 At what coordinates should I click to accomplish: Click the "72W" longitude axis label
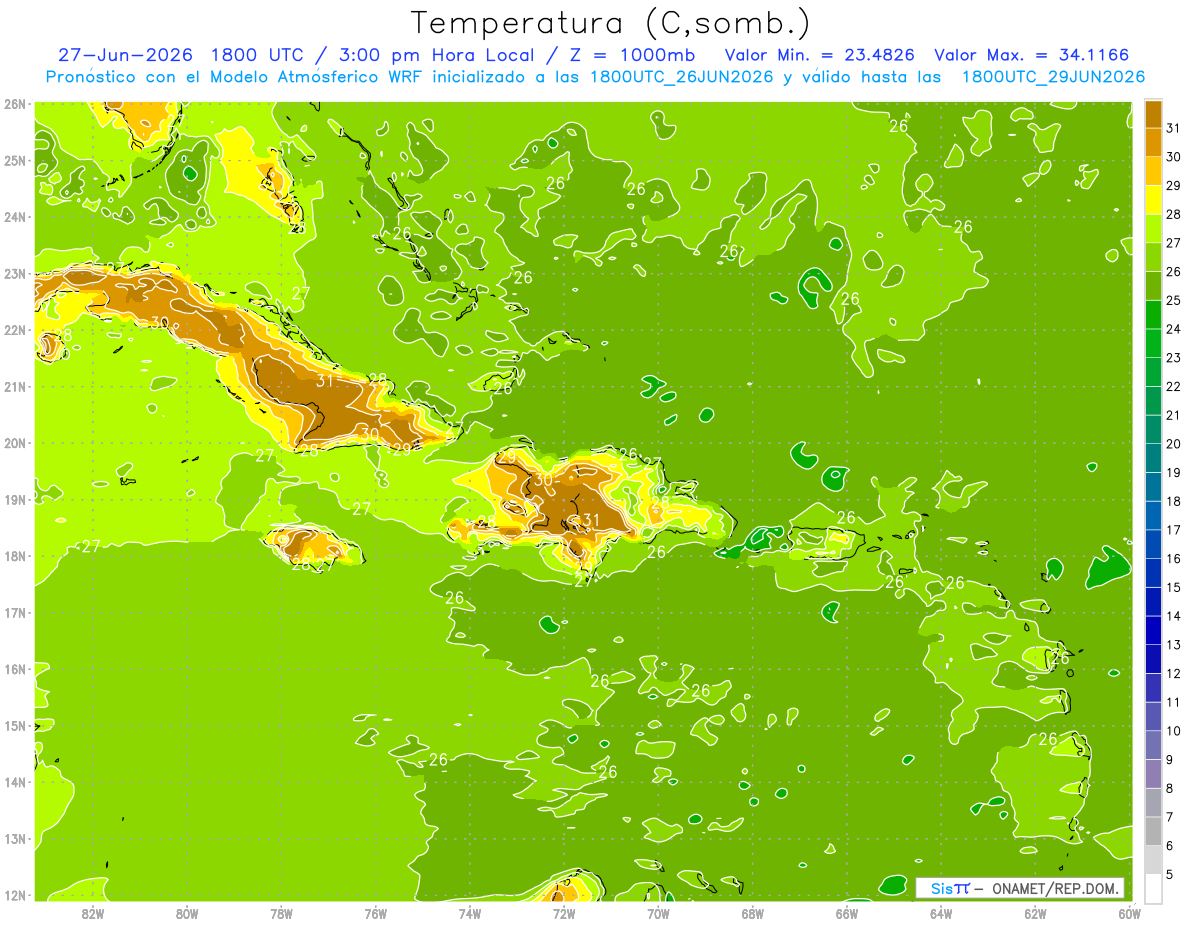tap(564, 913)
